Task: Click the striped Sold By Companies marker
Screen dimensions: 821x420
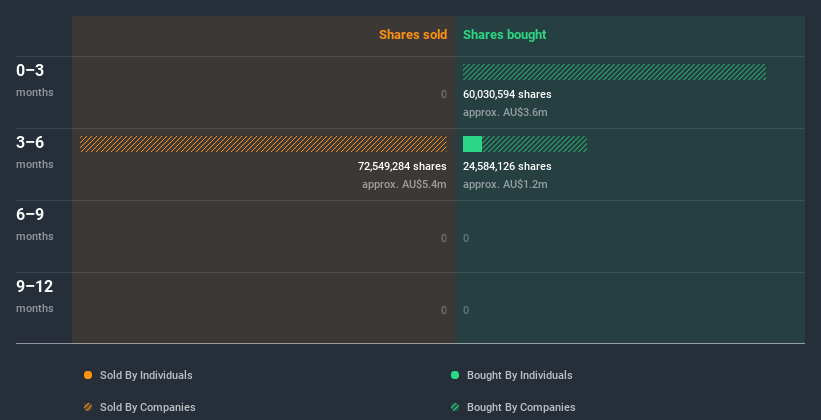Action: click(88, 407)
